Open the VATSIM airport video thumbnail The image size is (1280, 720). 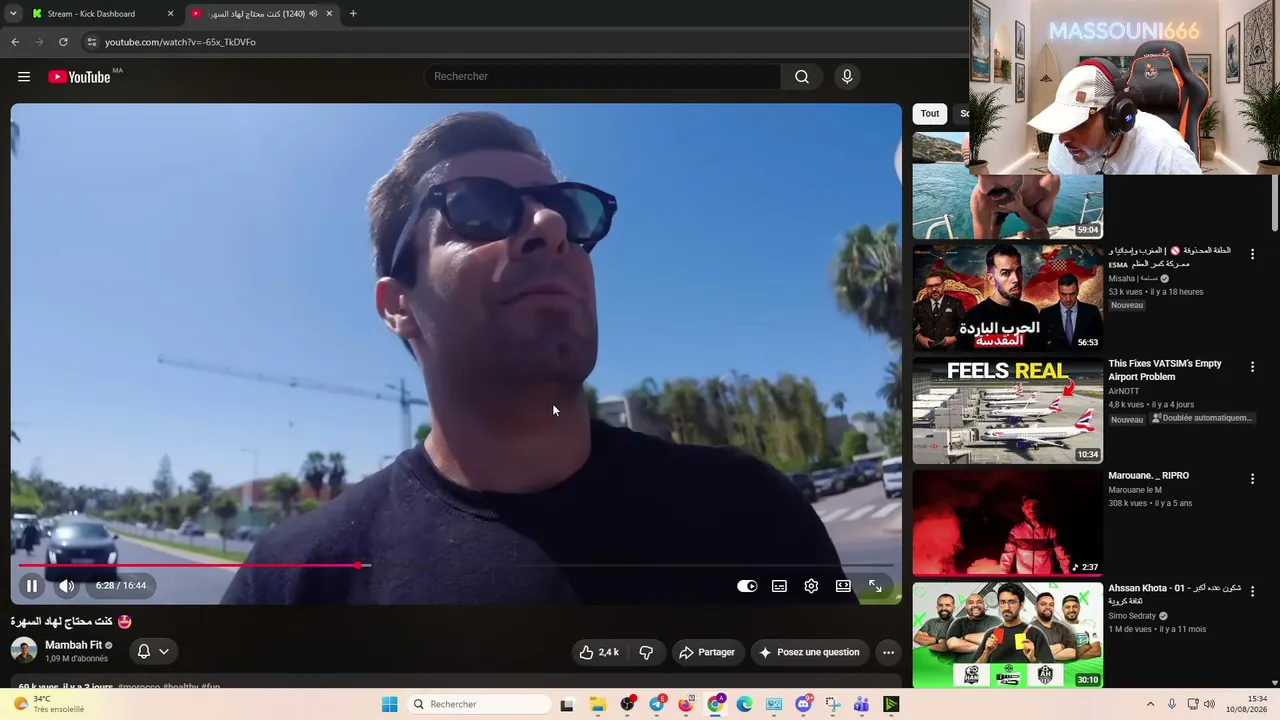(x=1008, y=410)
